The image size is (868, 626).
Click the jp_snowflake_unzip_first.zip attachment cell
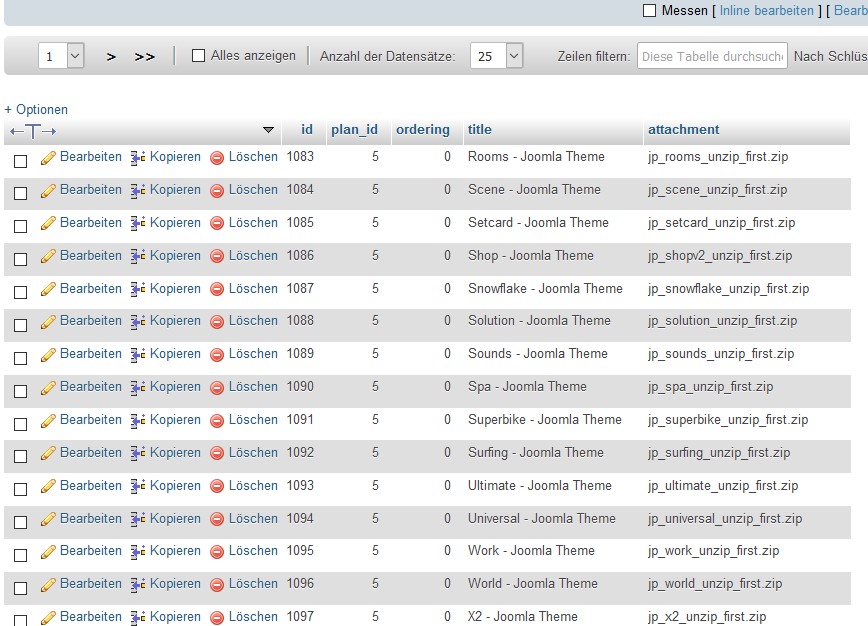(728, 288)
